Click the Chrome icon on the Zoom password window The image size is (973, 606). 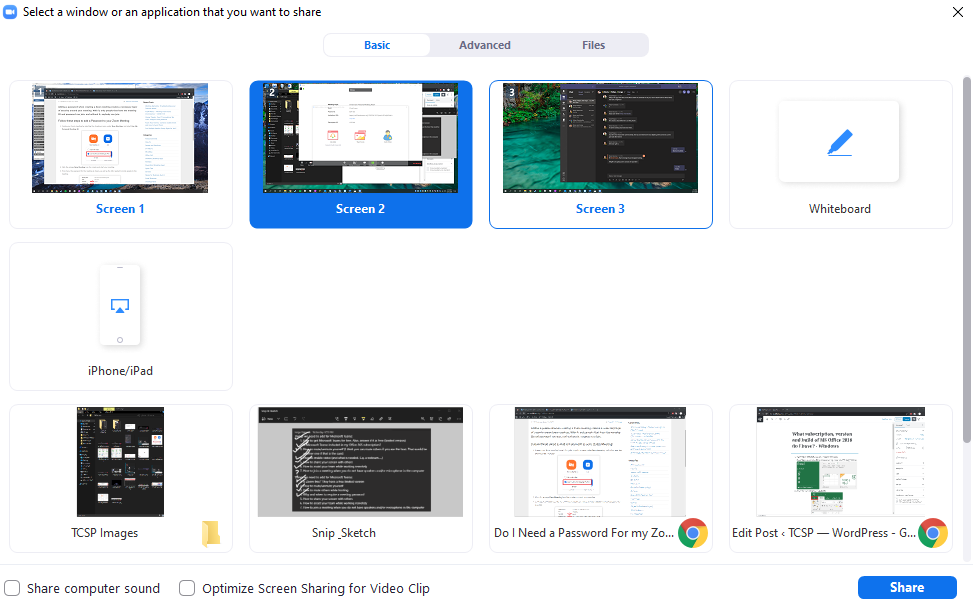692,533
